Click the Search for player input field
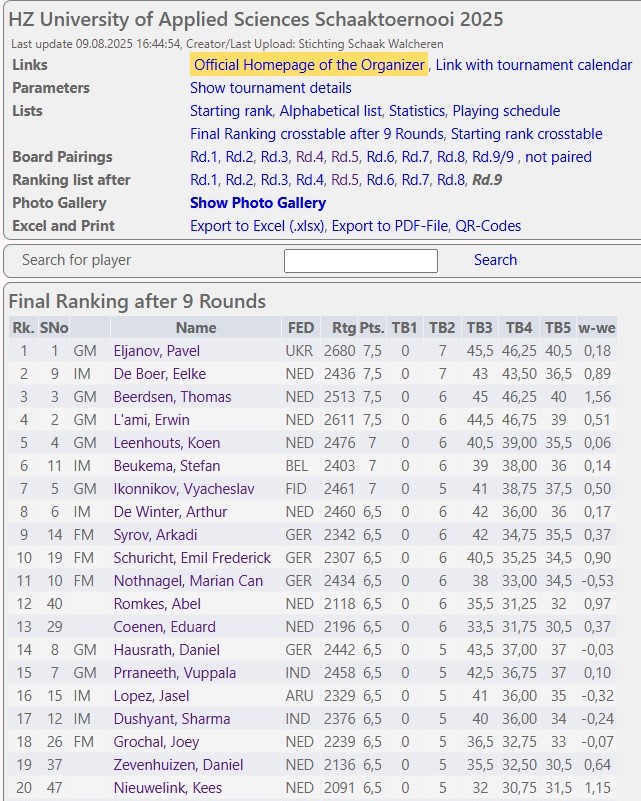This screenshot has width=641, height=801. tap(360, 261)
